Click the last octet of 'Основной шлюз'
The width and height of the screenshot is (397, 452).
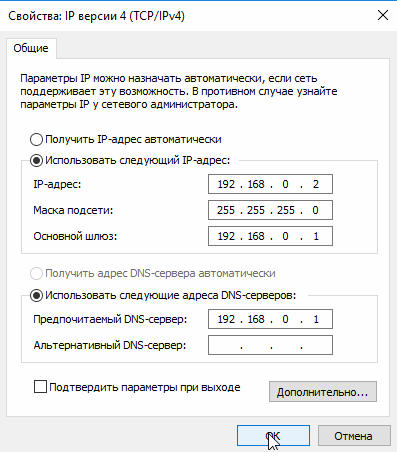(x=316, y=236)
